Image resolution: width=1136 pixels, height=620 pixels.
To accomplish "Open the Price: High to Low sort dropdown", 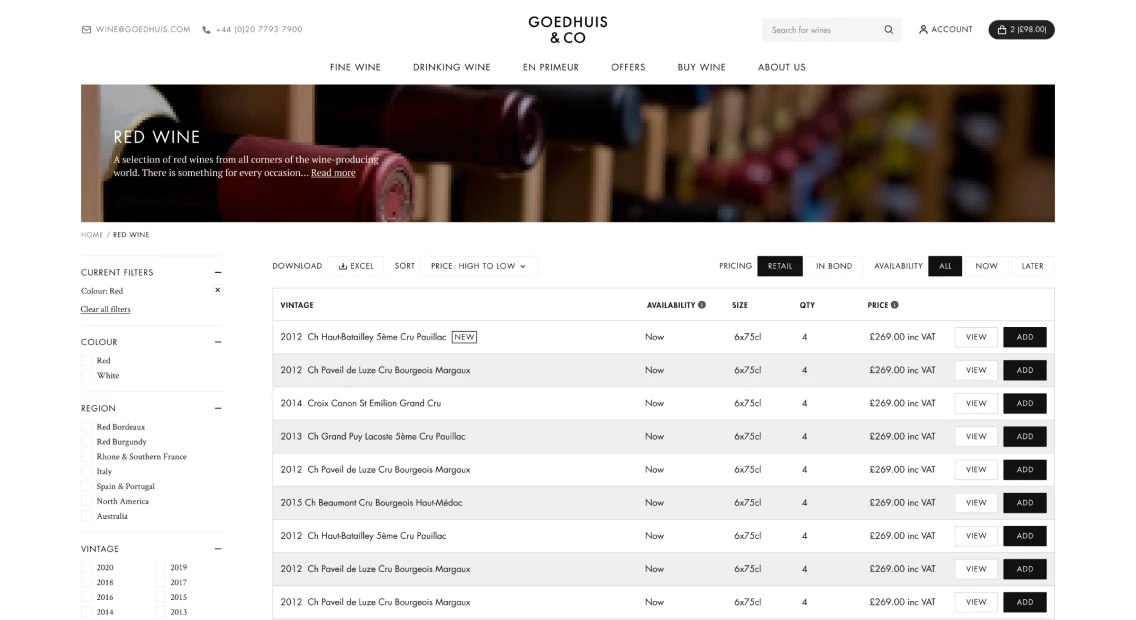I will [x=478, y=266].
